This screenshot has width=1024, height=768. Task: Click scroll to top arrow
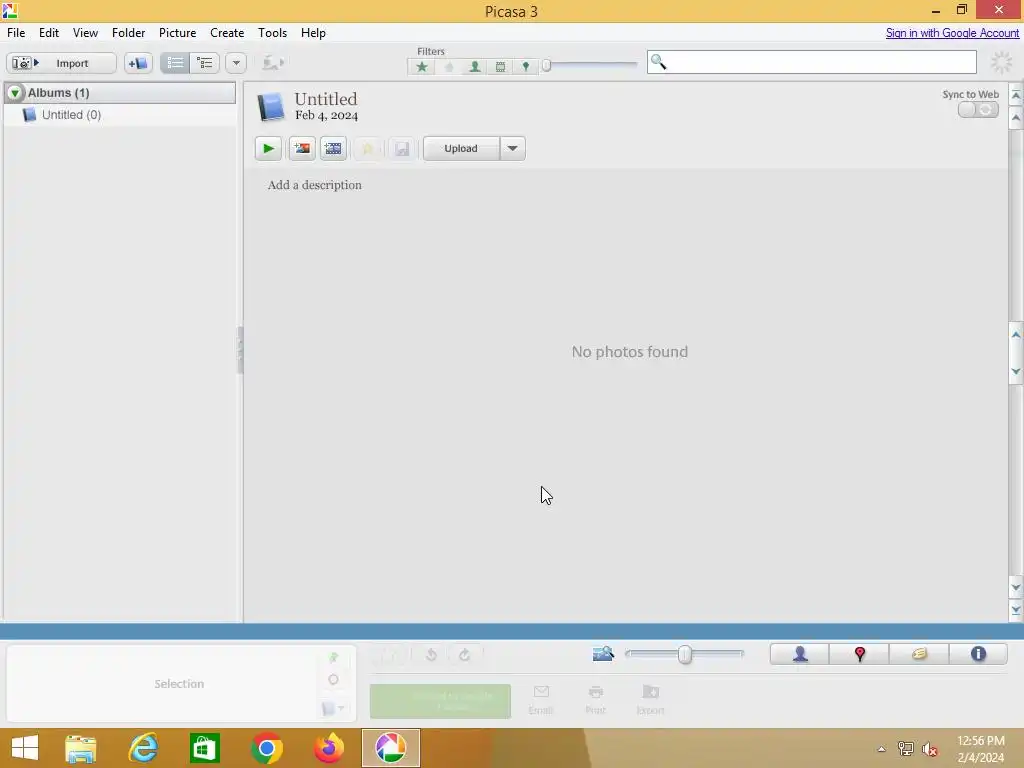1016,95
